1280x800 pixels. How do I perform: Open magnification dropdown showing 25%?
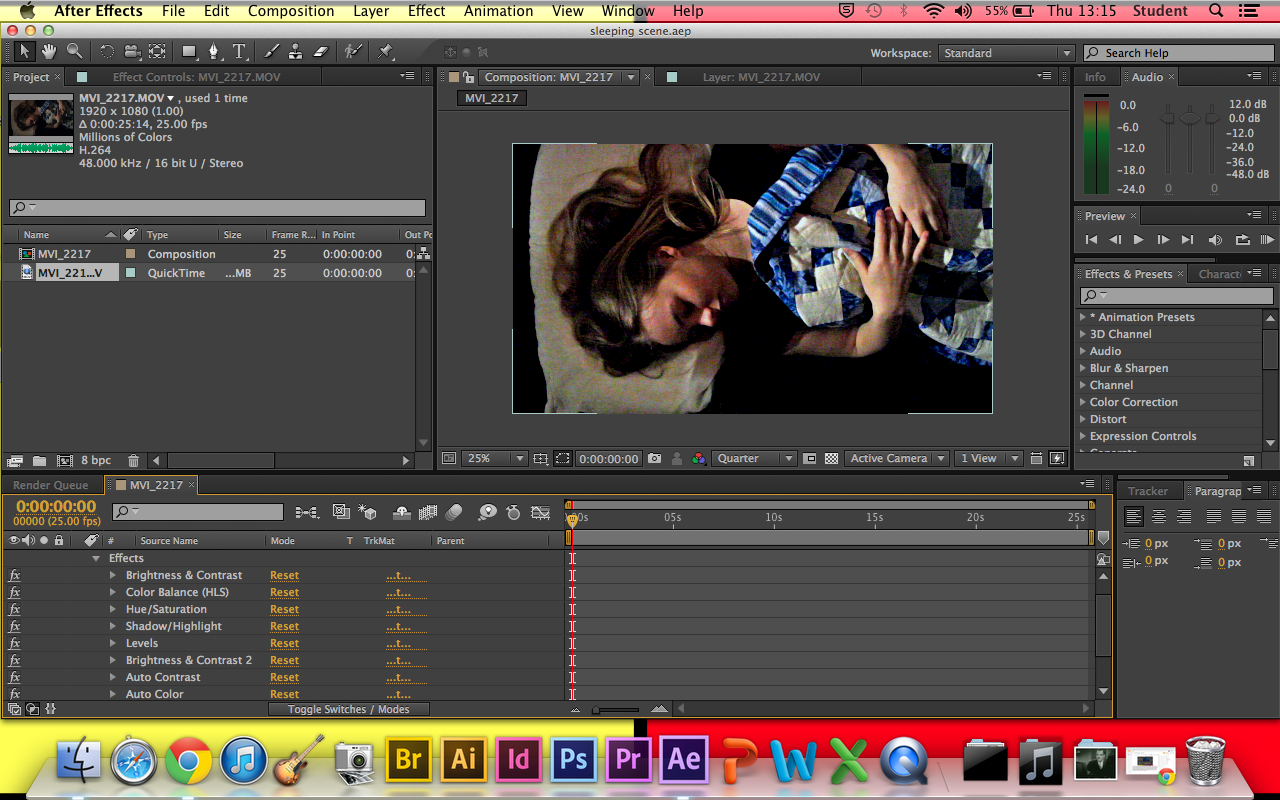click(x=494, y=458)
